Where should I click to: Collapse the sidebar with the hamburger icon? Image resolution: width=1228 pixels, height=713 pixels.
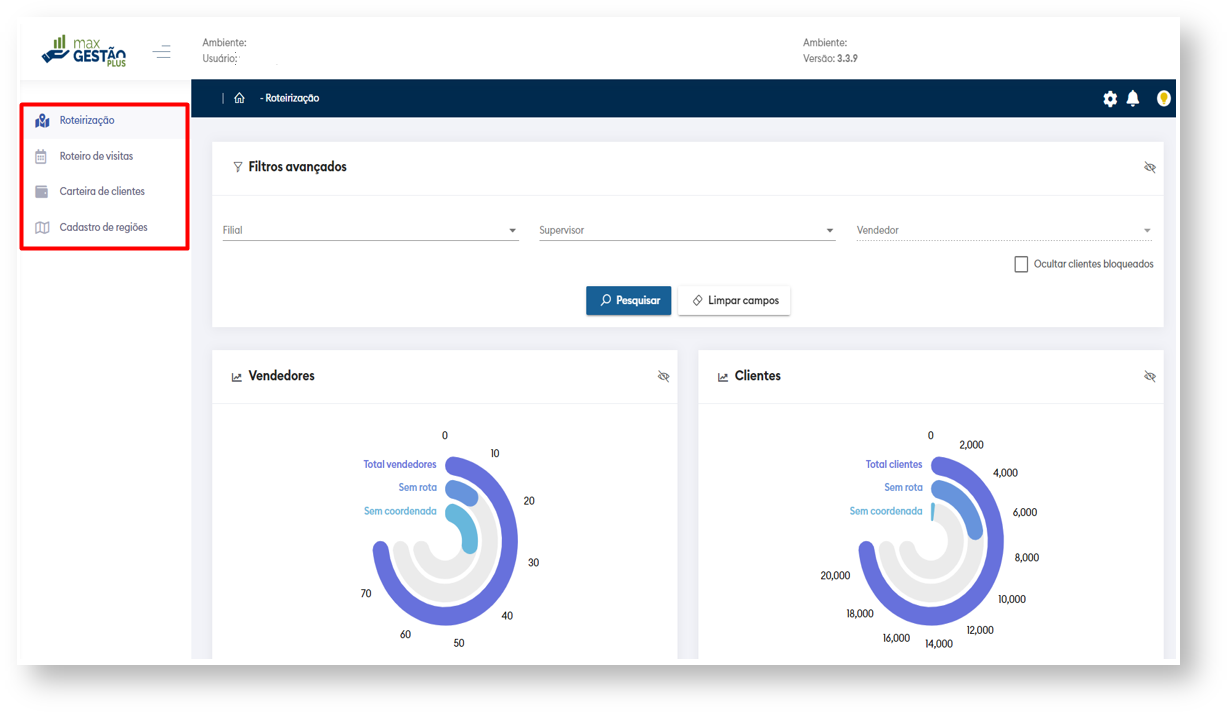162,51
